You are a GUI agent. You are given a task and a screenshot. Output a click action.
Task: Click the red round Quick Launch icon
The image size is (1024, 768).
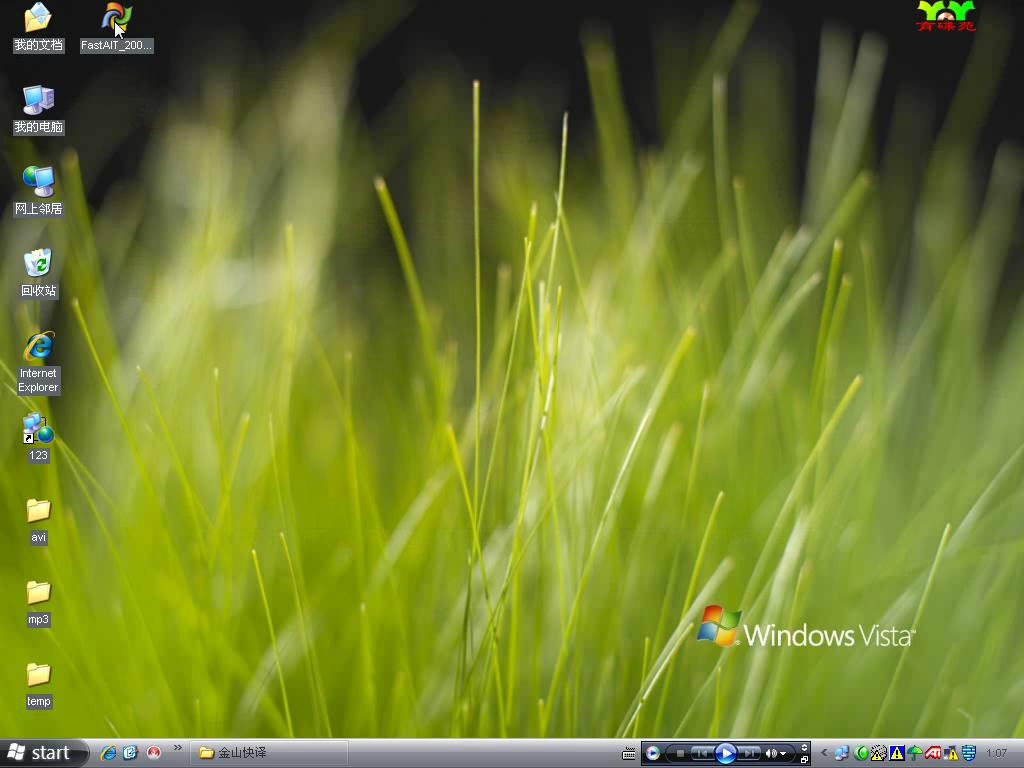point(153,753)
